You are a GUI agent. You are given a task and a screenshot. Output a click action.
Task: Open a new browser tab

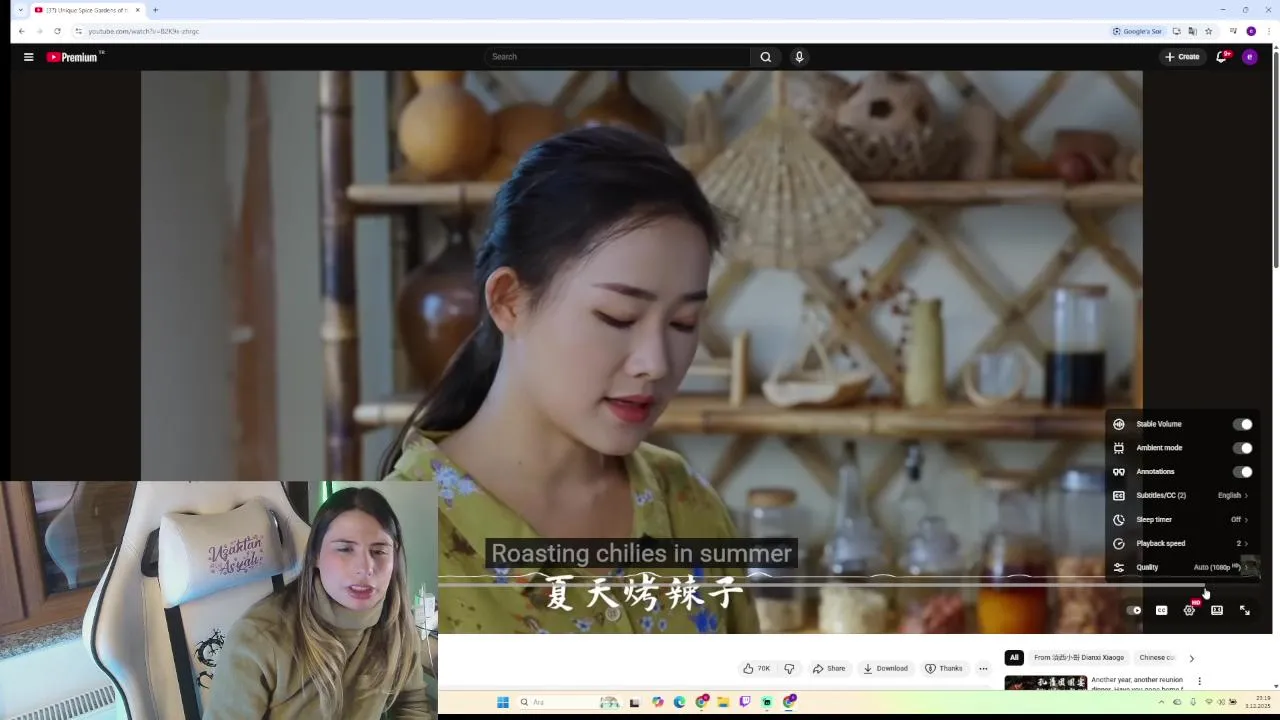[155, 10]
